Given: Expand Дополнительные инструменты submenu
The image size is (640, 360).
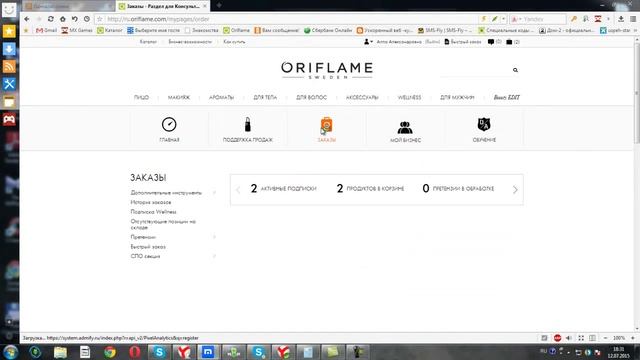Looking at the screenshot, I should 214,193.
